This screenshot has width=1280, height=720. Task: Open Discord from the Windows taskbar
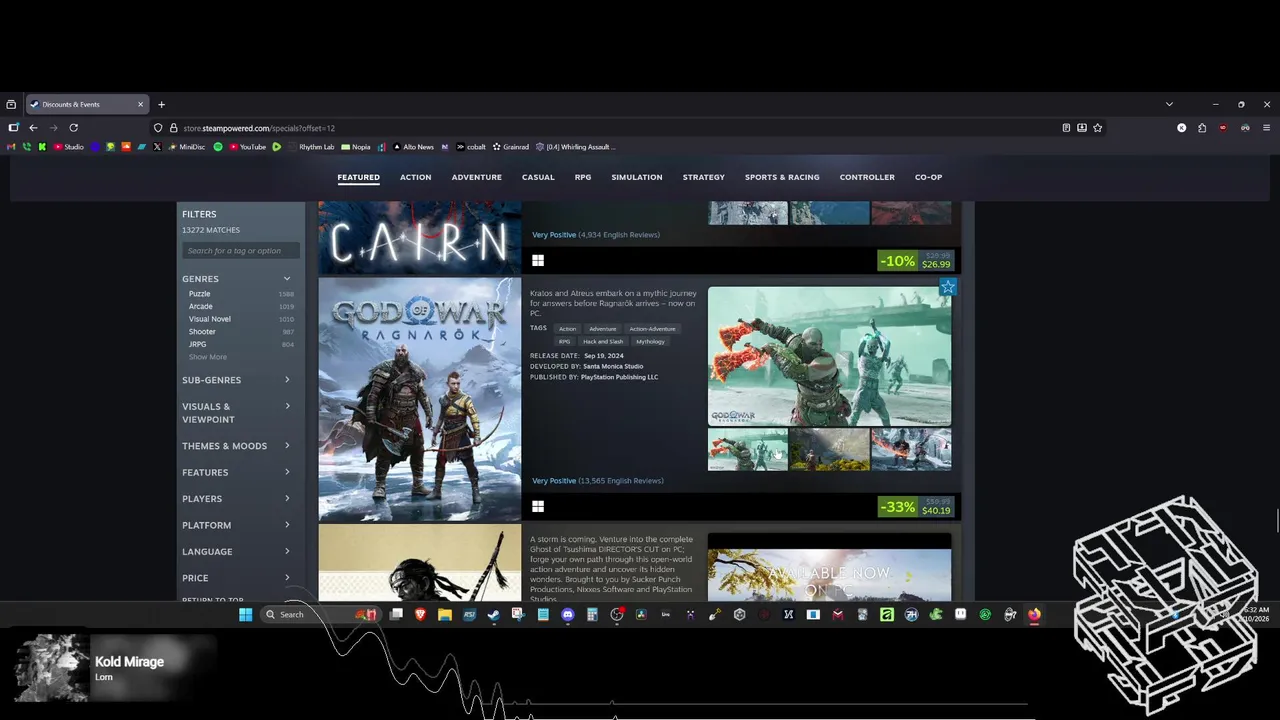[568, 615]
